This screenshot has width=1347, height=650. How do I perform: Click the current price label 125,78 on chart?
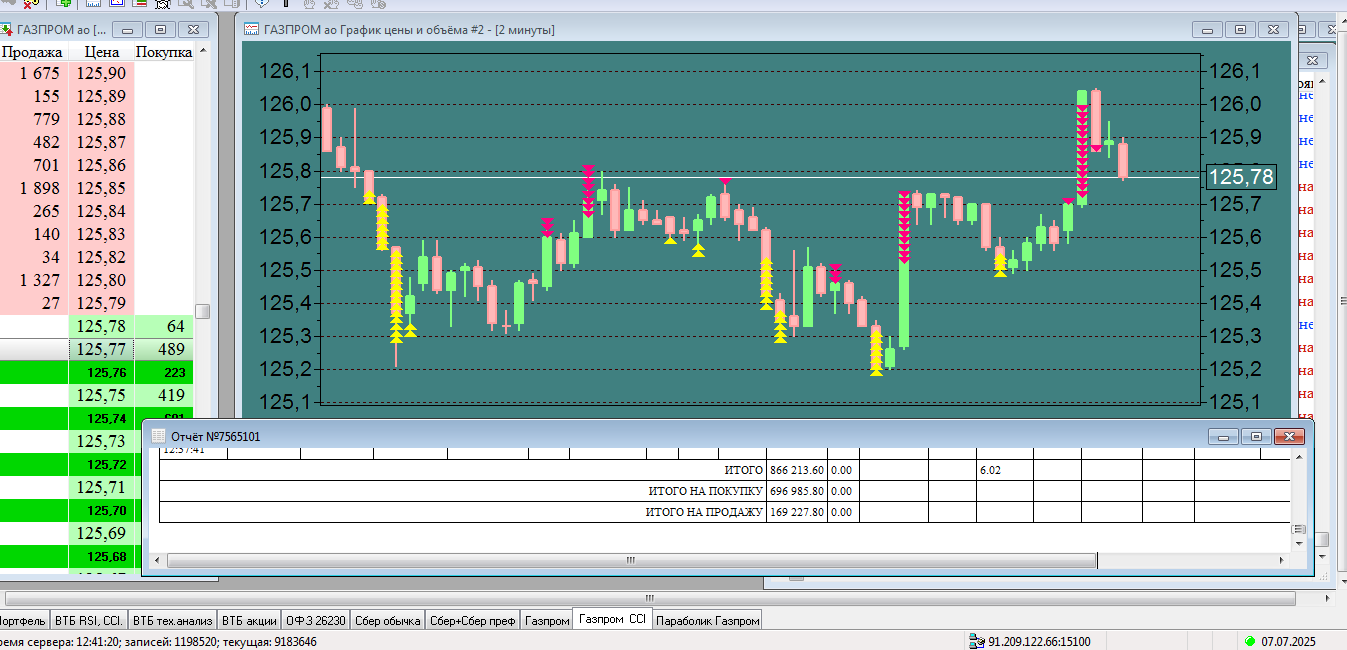click(1241, 177)
